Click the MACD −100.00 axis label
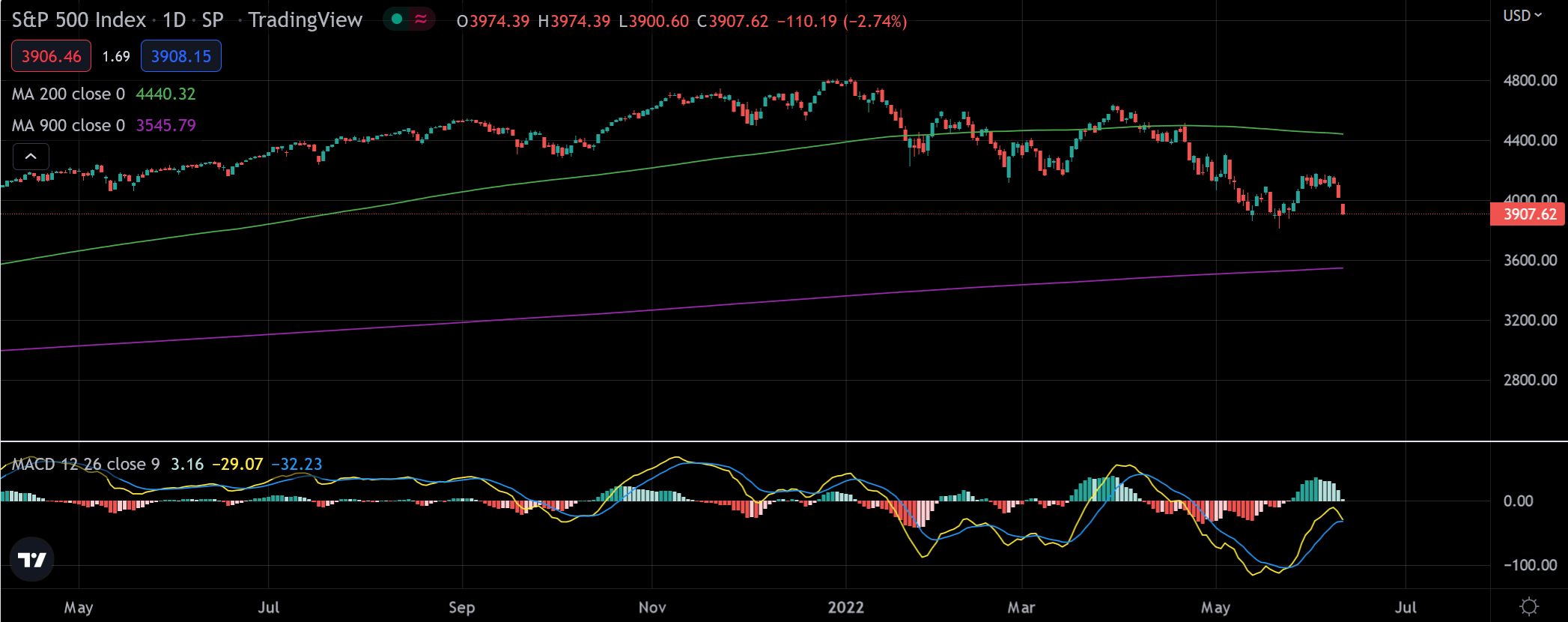The height and width of the screenshot is (622, 1568). tap(1530, 565)
